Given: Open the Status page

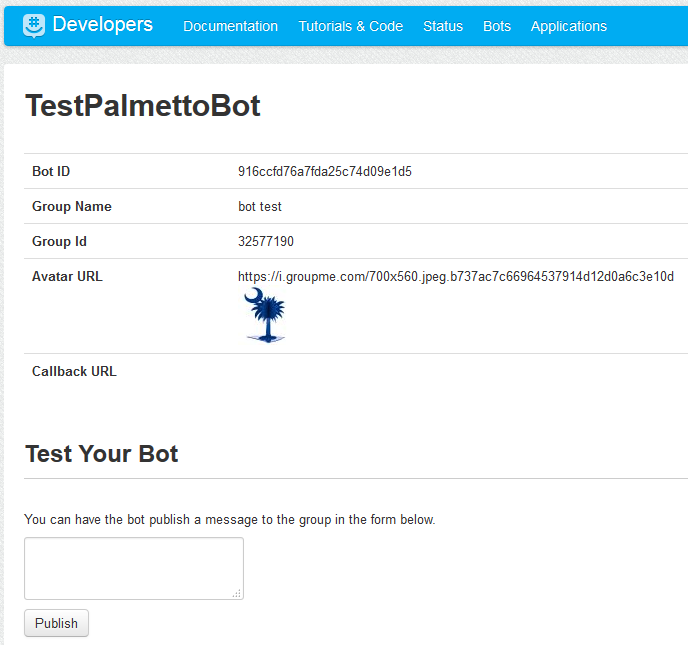Looking at the screenshot, I should click(443, 26).
